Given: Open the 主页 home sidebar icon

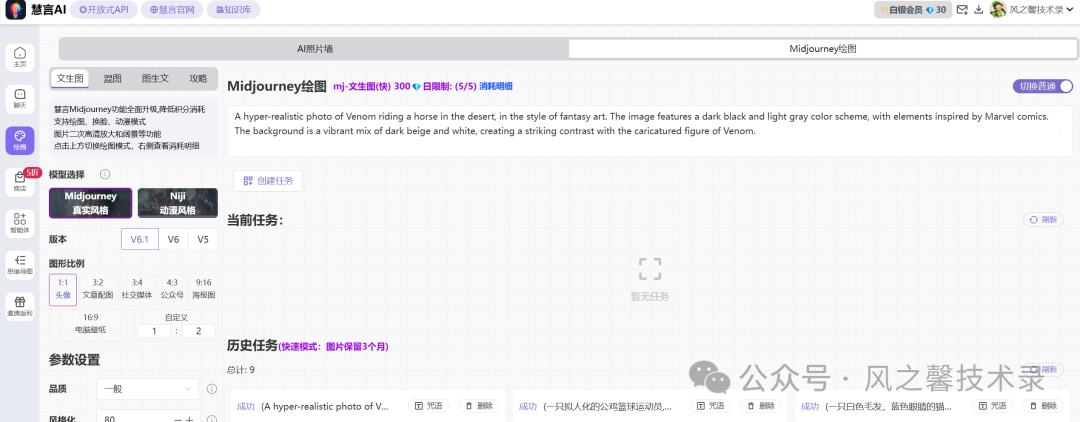Looking at the screenshot, I should click(20, 56).
